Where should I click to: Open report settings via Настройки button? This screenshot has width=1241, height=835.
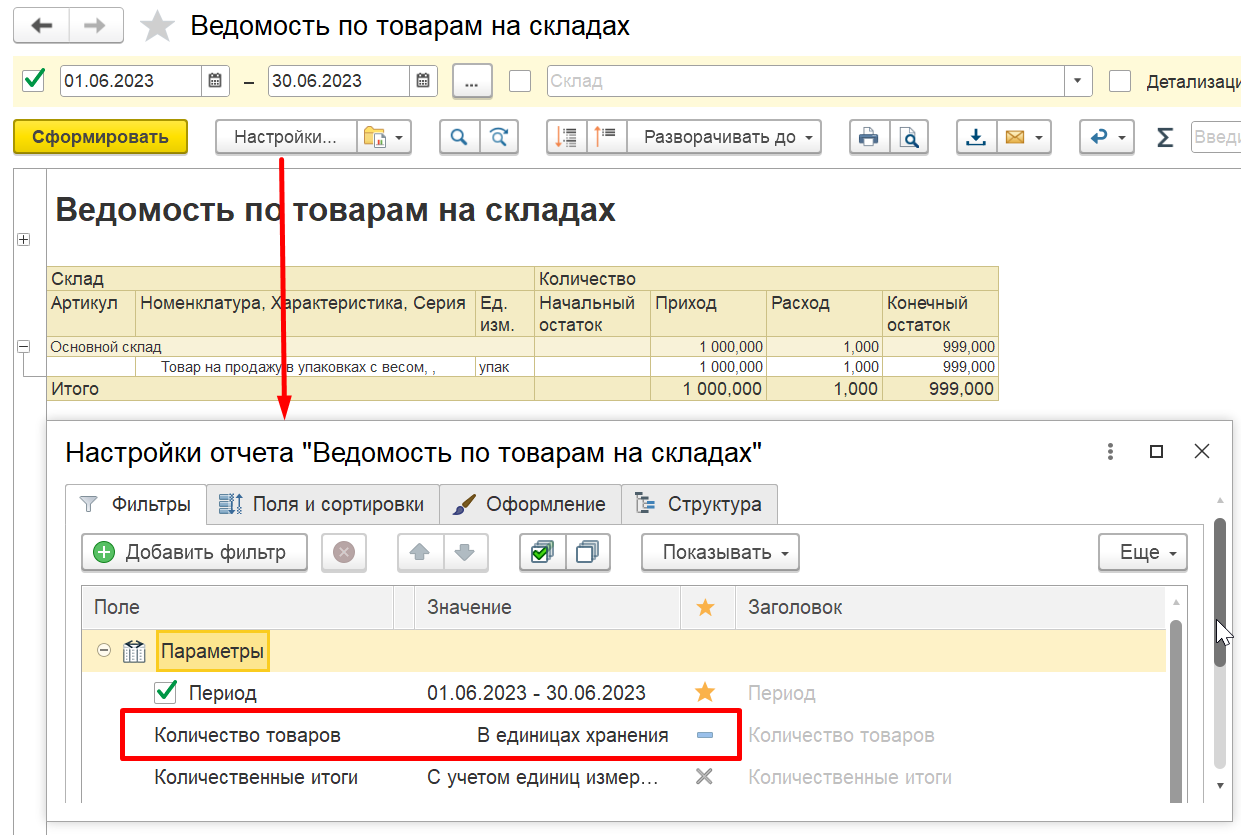(286, 137)
